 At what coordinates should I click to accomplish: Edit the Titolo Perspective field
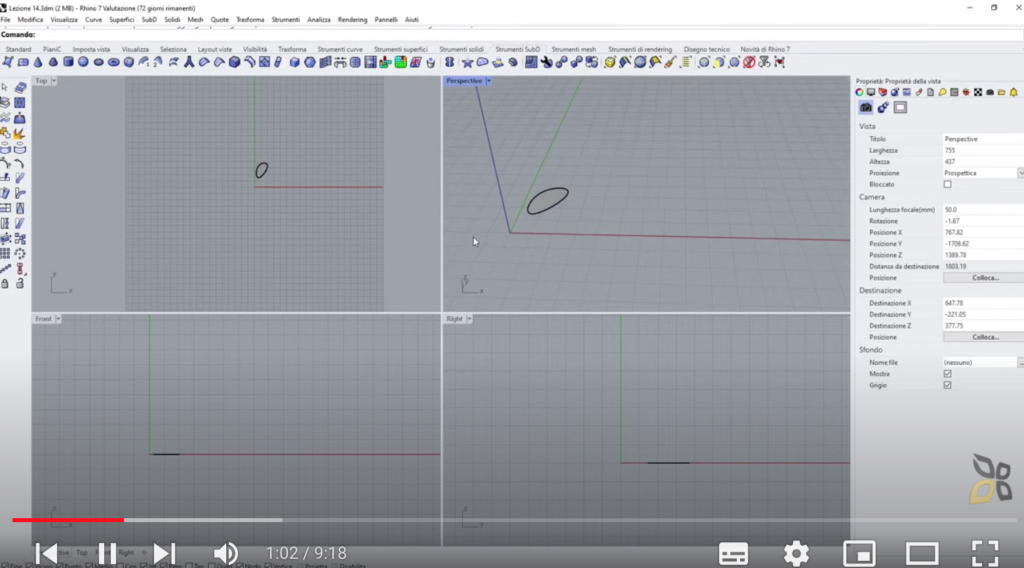click(x=984, y=139)
